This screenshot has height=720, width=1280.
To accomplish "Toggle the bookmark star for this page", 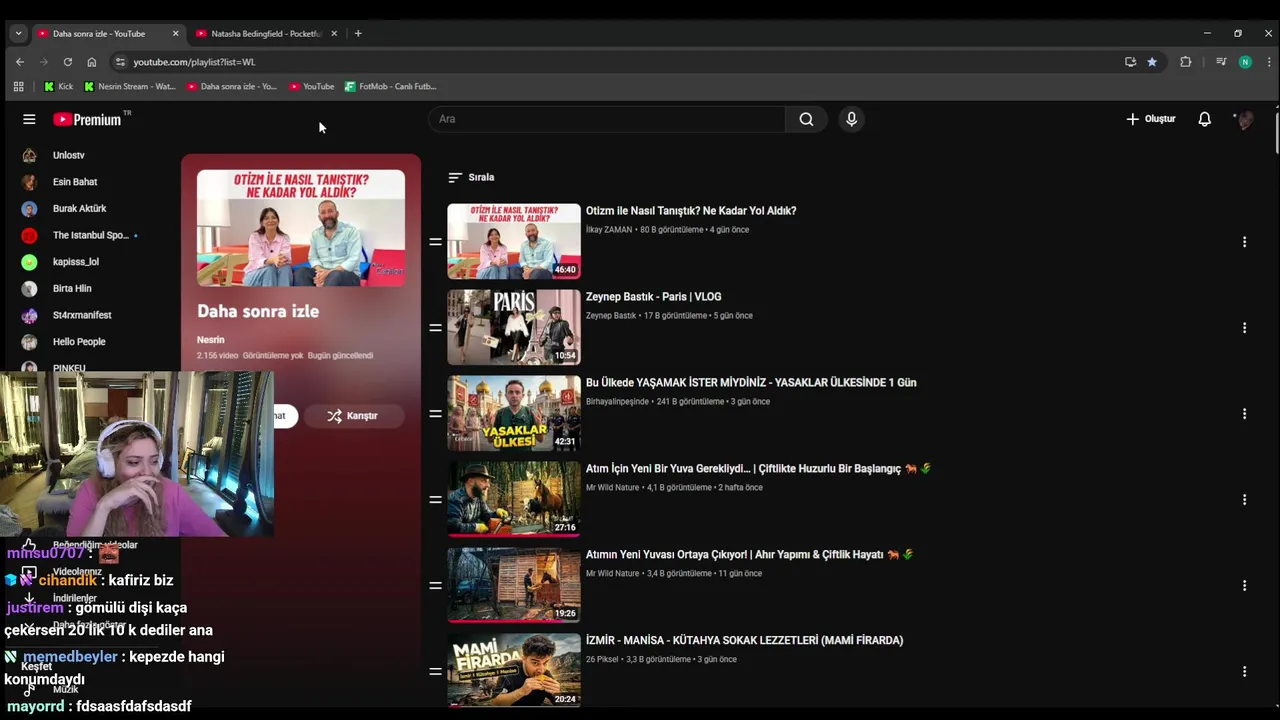I will (x=1152, y=62).
